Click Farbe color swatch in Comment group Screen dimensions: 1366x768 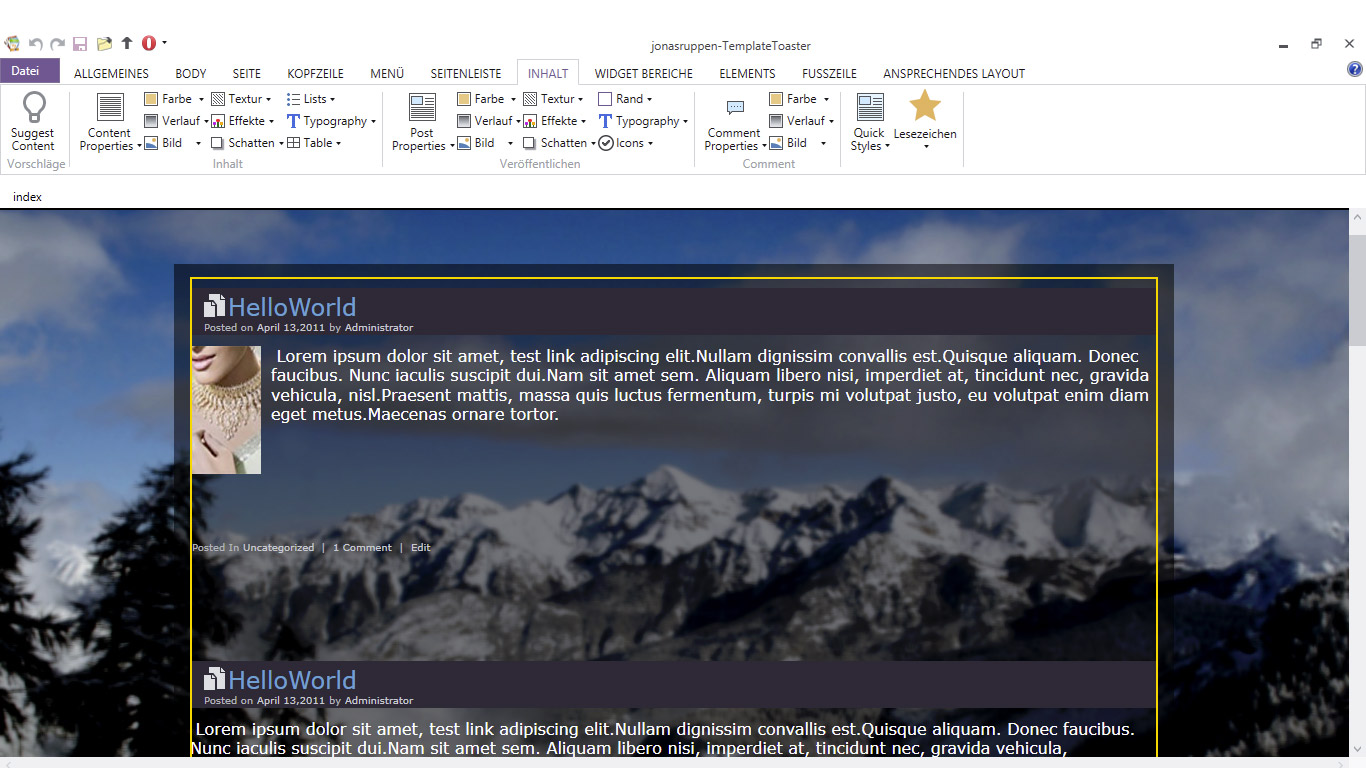(777, 99)
